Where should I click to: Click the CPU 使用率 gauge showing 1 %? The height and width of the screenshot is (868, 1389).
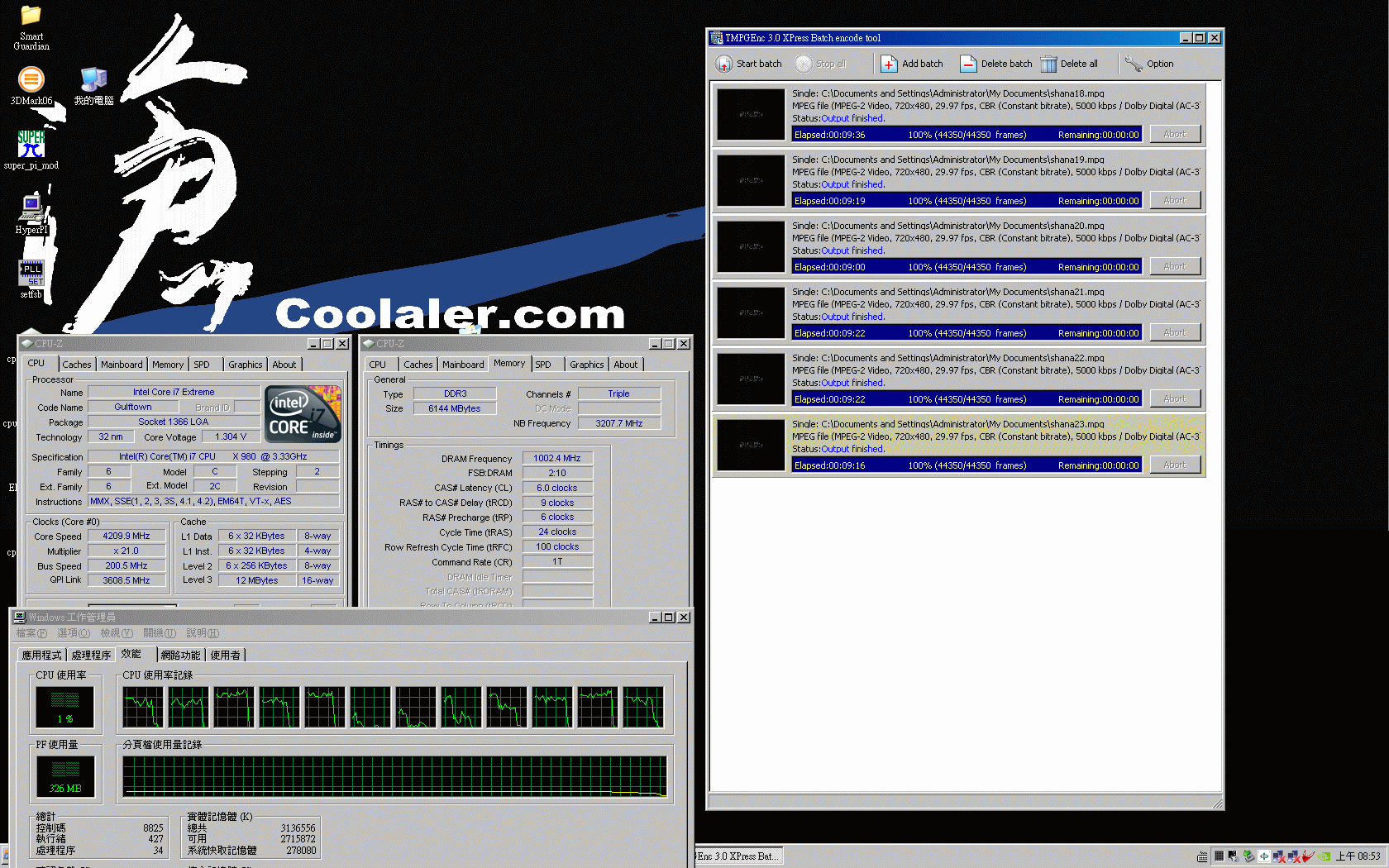[x=64, y=707]
